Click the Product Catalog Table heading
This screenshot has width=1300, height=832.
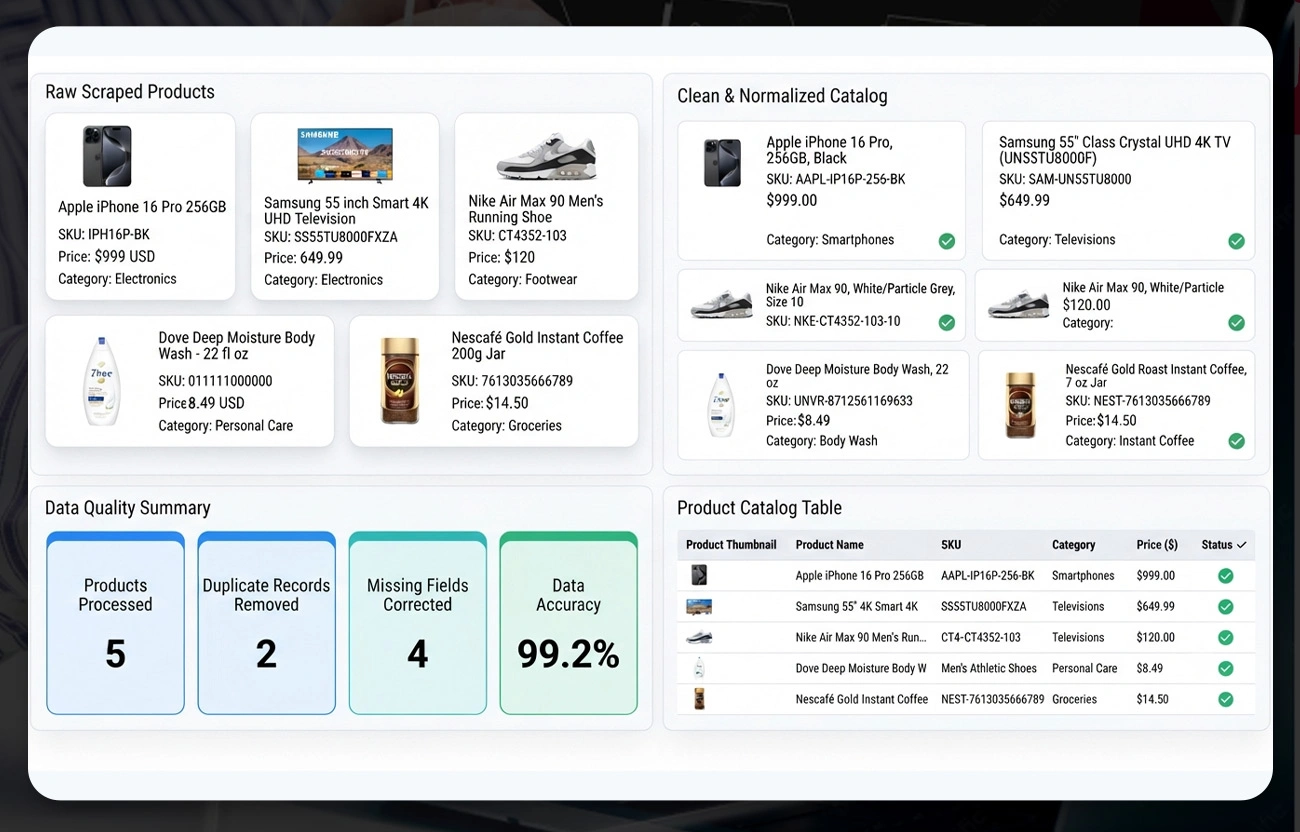tap(760, 508)
